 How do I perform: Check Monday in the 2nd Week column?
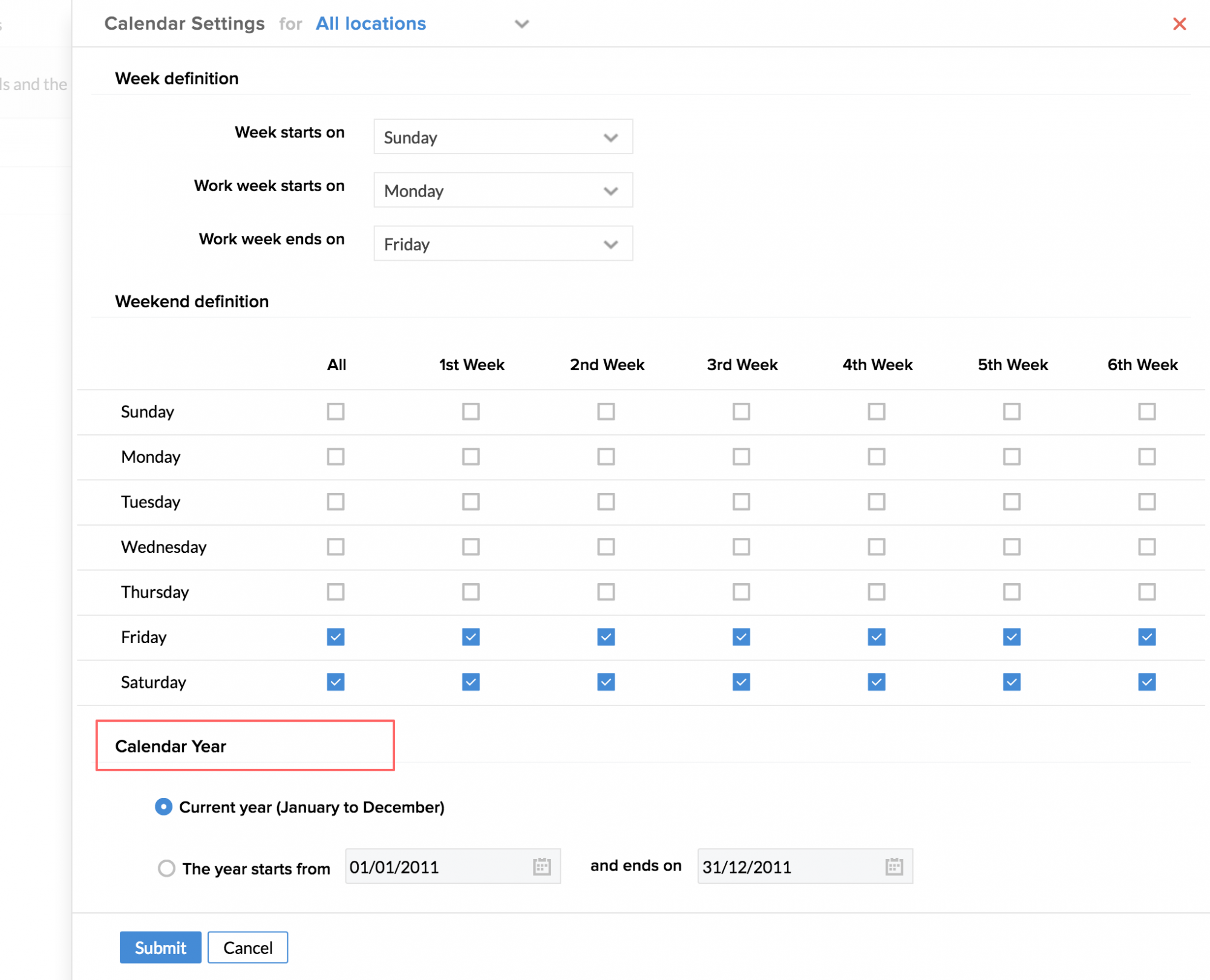(x=606, y=456)
